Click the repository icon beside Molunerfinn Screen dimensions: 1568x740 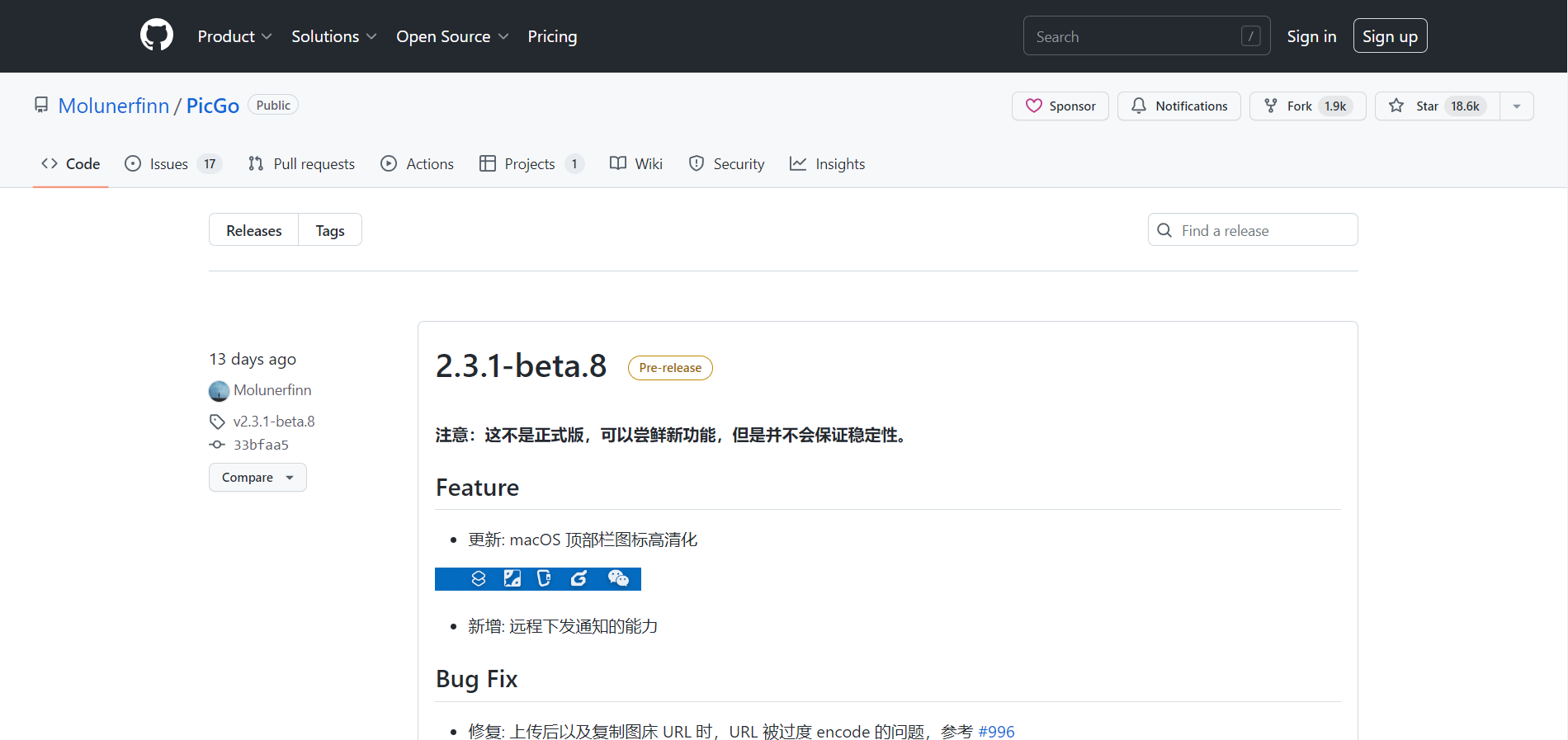(41, 106)
